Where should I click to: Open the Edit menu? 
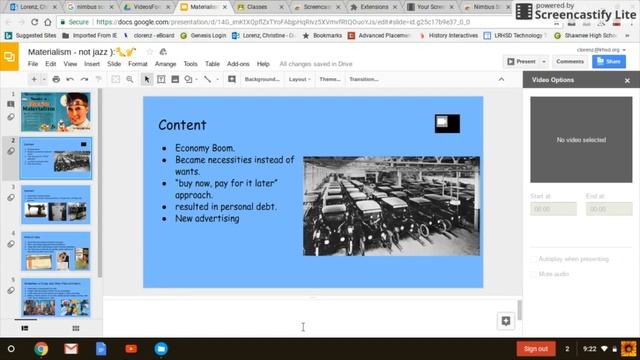[51, 64]
